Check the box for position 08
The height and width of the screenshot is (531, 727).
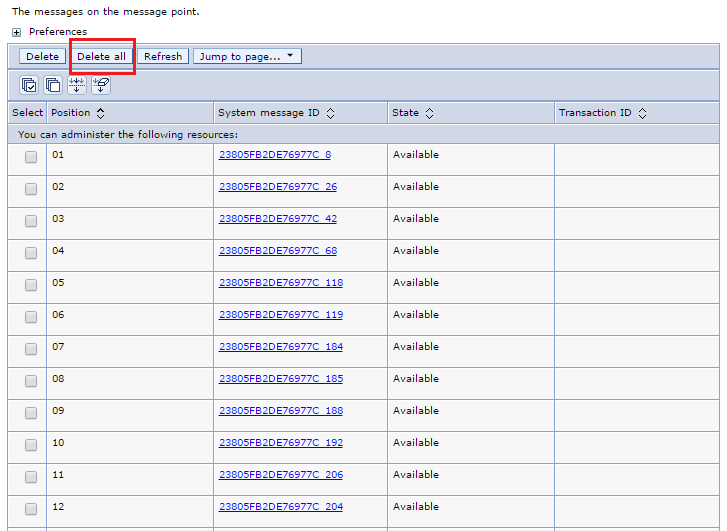coord(31,381)
